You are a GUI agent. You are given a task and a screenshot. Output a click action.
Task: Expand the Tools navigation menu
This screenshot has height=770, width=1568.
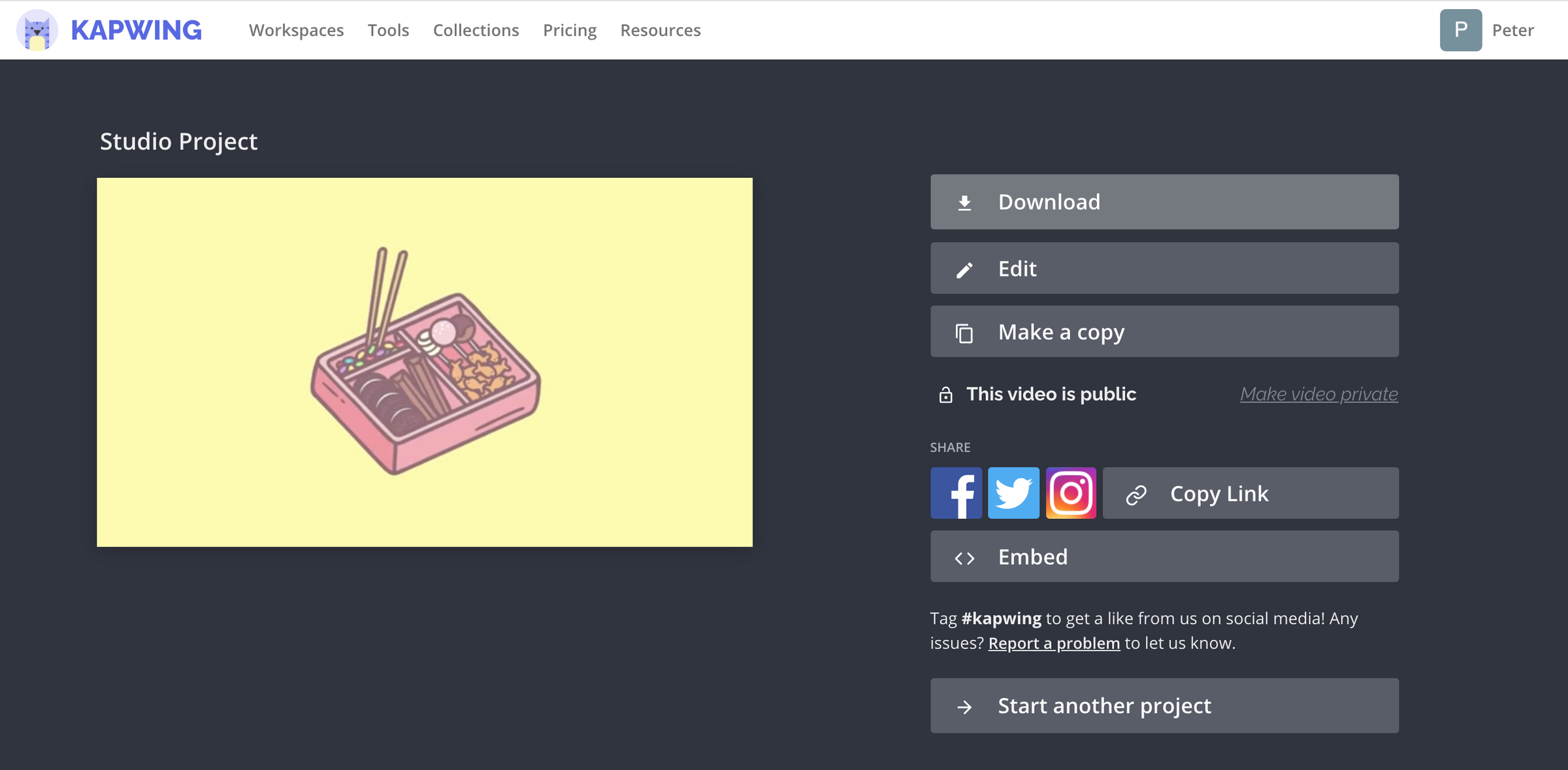(x=389, y=30)
